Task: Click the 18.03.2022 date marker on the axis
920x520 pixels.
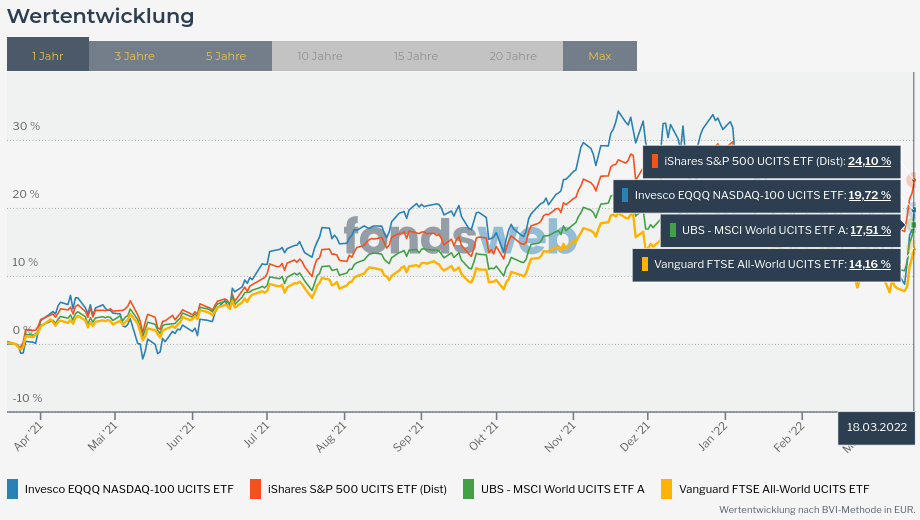Action: pos(876,427)
